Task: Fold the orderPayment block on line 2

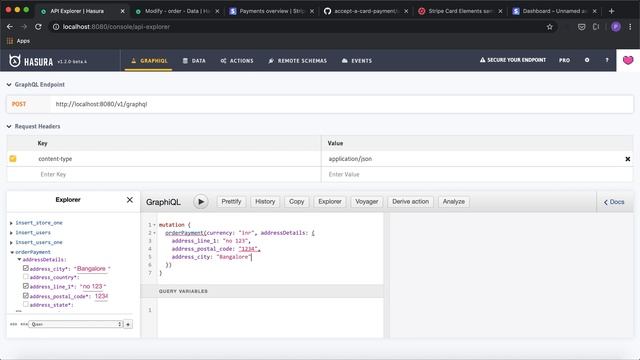Action: (155, 233)
